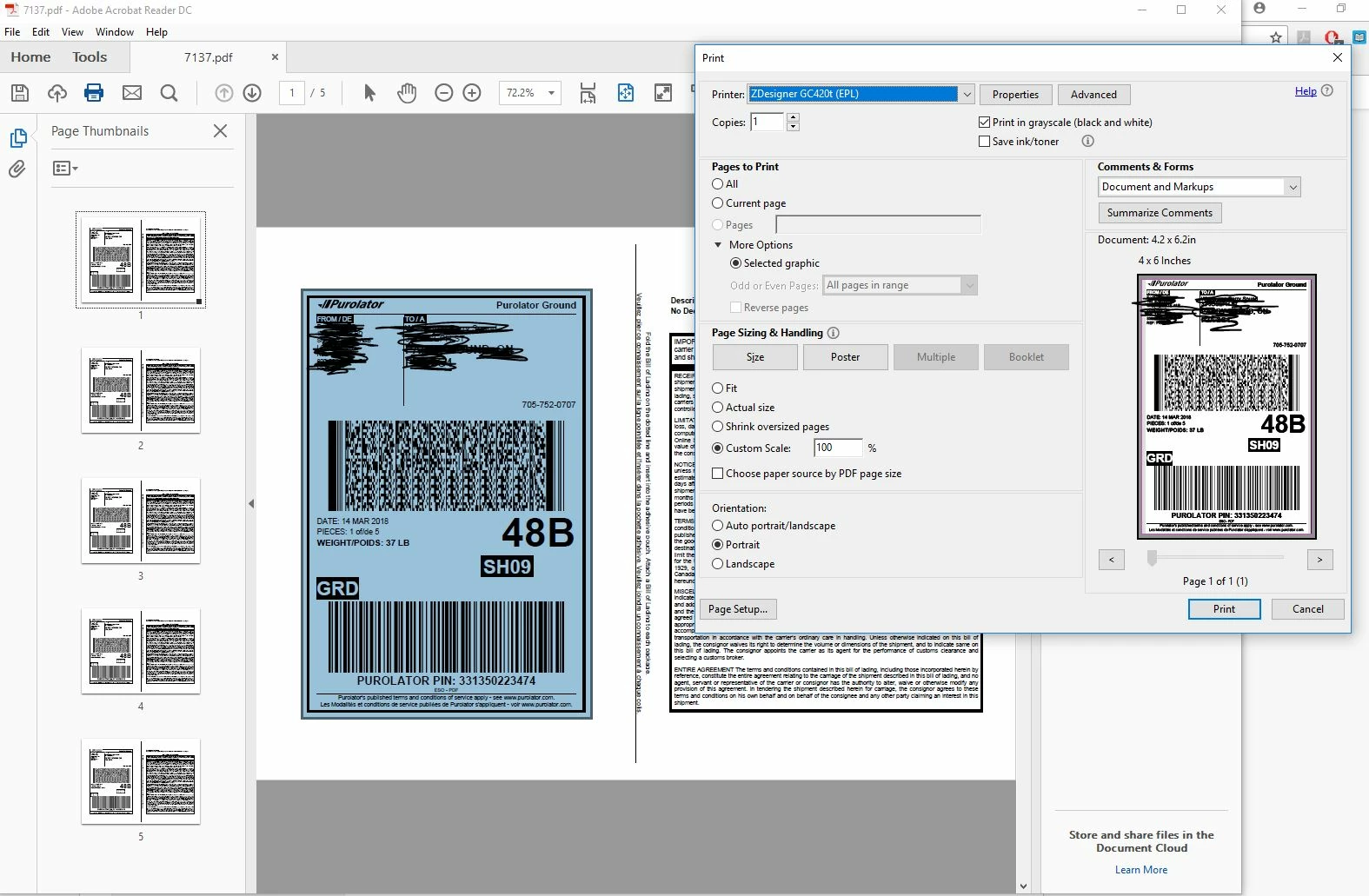Click the fit width scrolling icon

588,93
